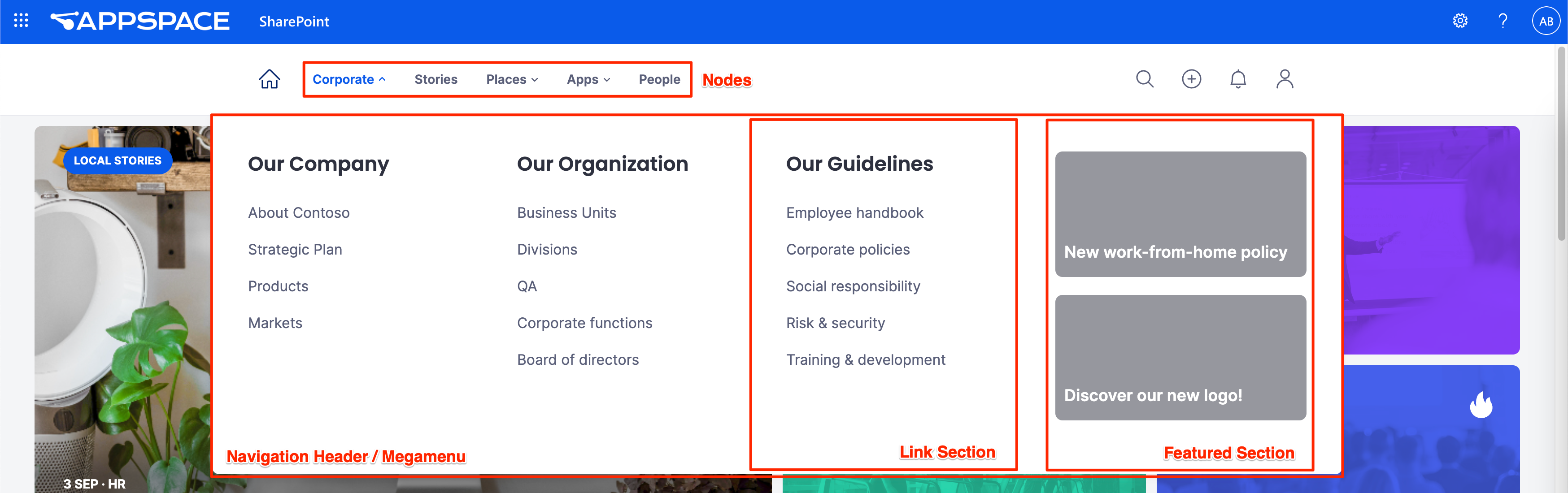Open notifications bell icon
Image resolution: width=1568 pixels, height=493 pixels.
tap(1237, 79)
